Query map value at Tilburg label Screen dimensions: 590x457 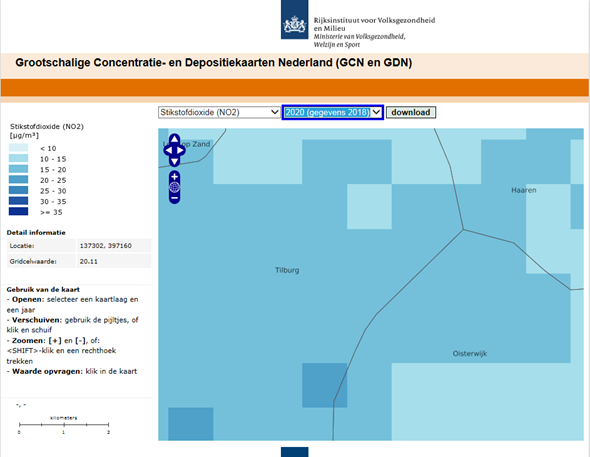coord(287,270)
